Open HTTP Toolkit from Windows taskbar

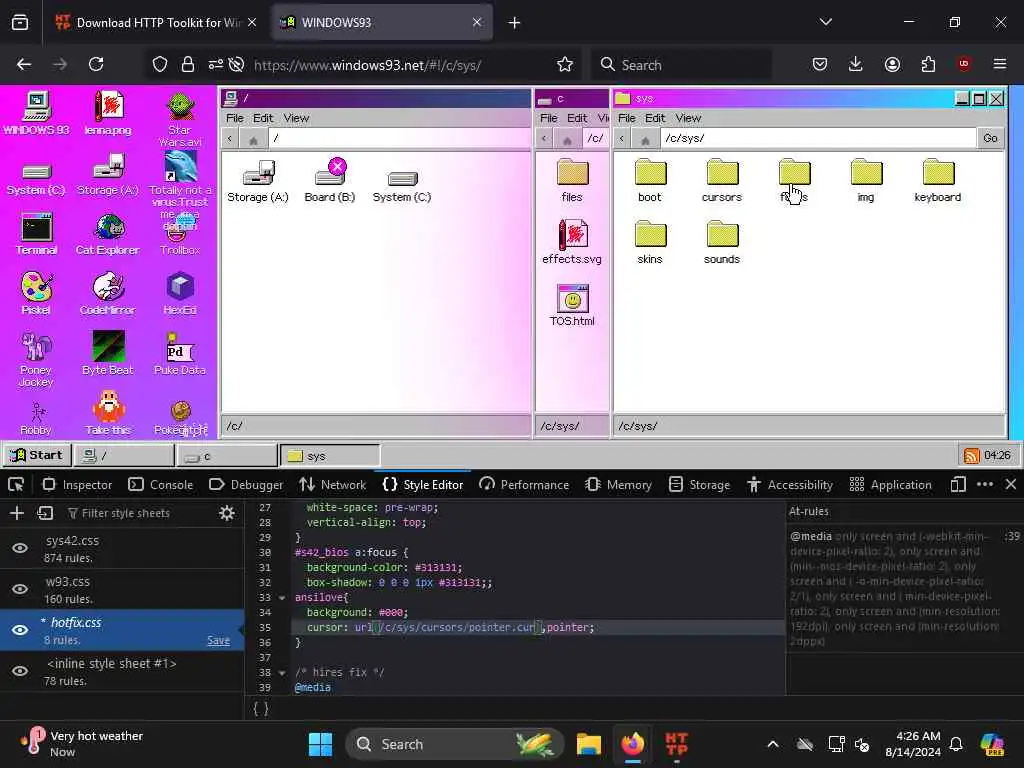click(x=677, y=744)
